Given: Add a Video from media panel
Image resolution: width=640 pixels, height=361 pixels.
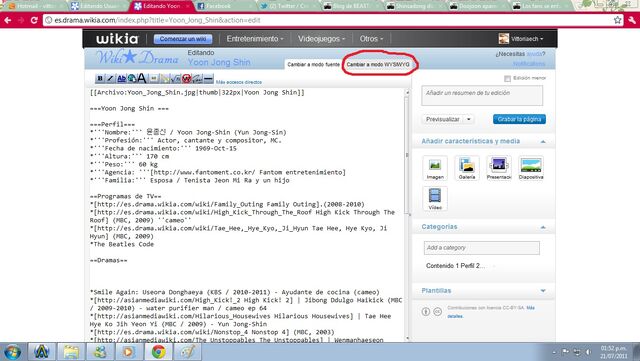Looking at the screenshot, I should [x=435, y=198].
